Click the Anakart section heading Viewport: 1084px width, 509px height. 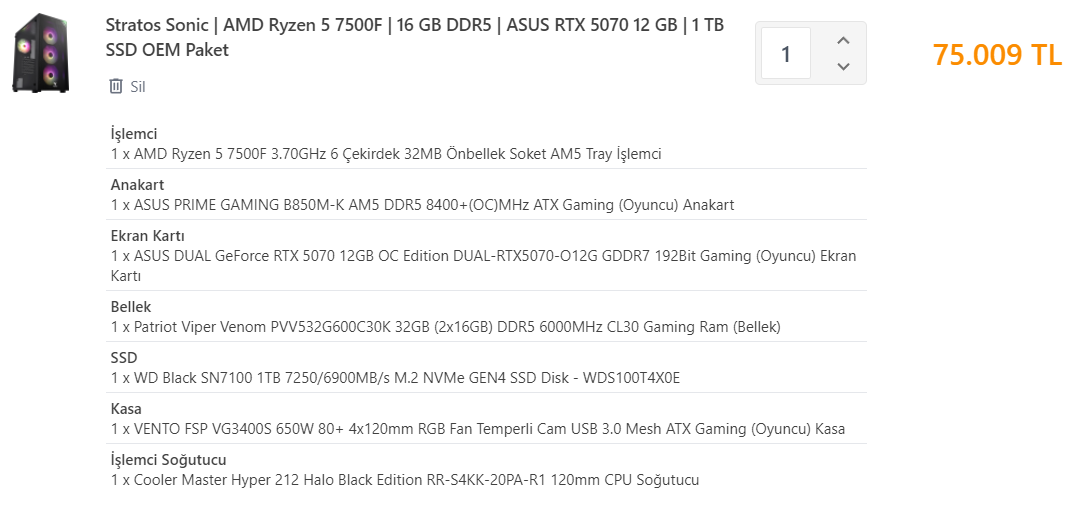pos(137,185)
